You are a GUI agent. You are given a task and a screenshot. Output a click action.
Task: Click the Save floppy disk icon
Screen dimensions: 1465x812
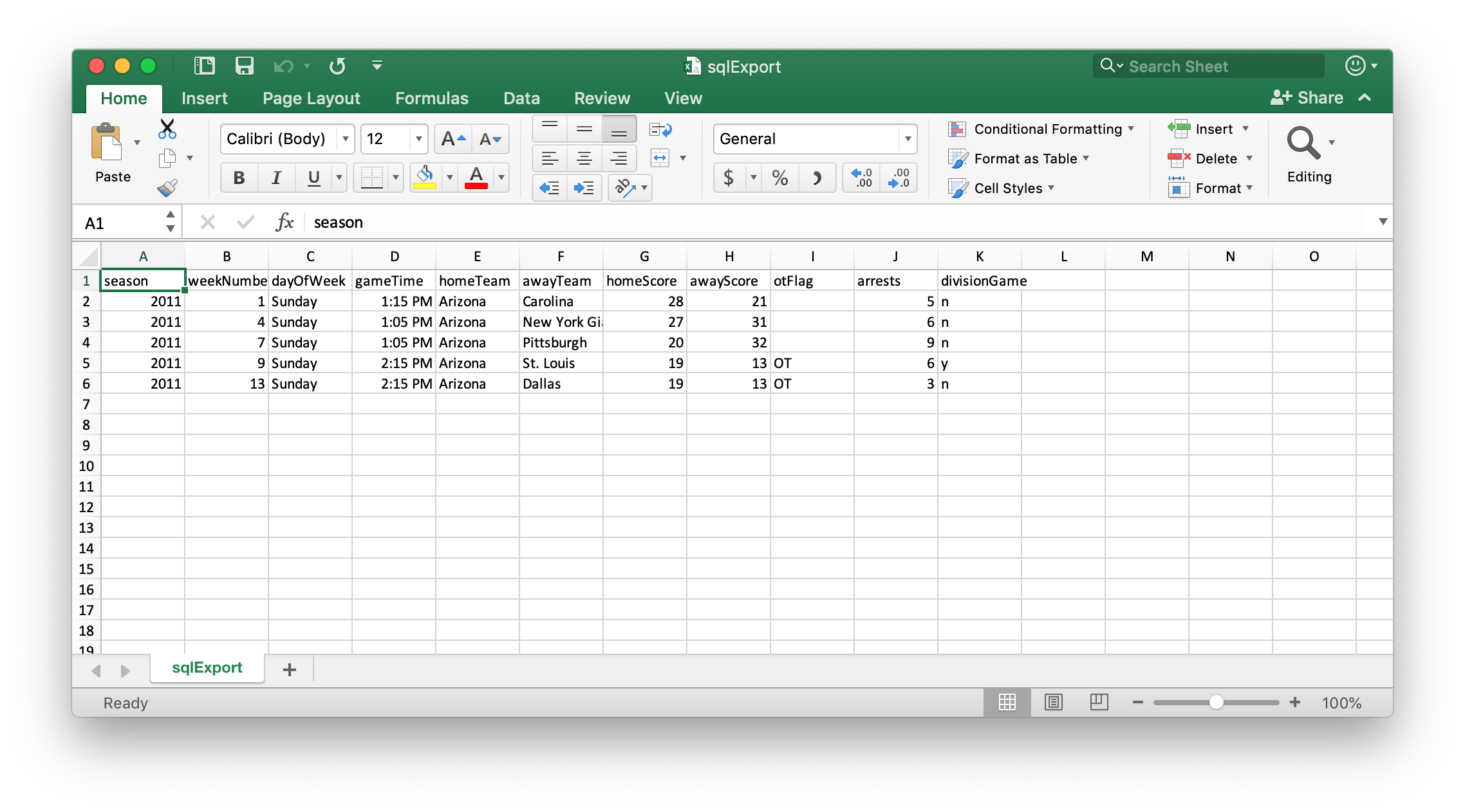[x=244, y=66]
